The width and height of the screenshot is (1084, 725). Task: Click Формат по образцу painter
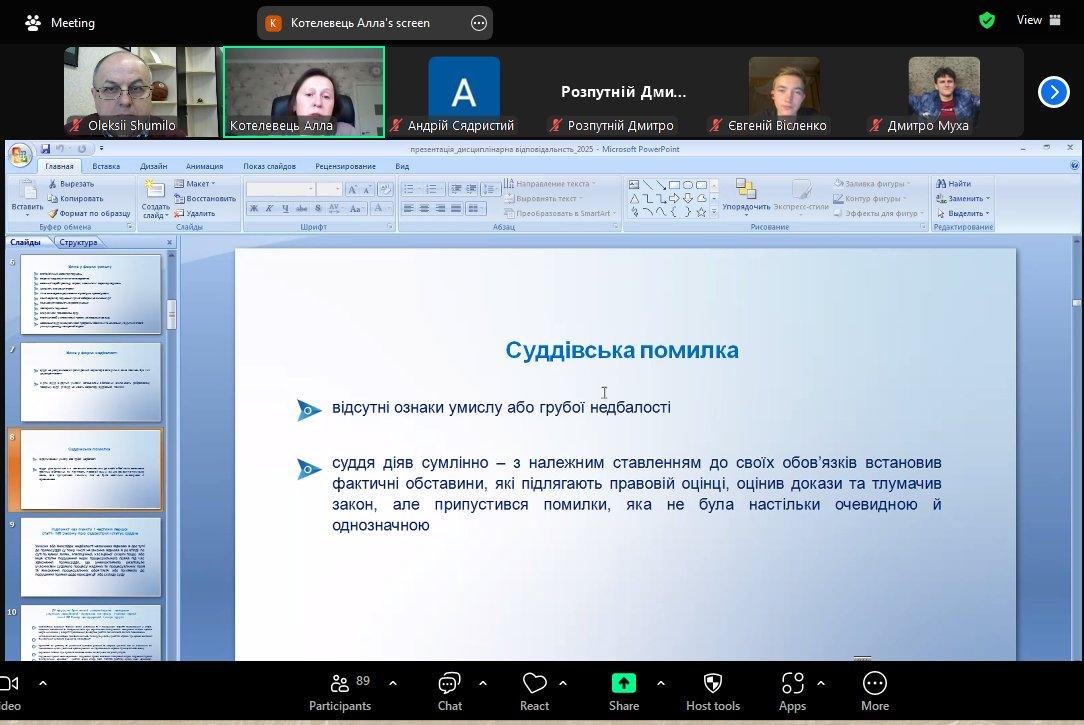coord(88,213)
